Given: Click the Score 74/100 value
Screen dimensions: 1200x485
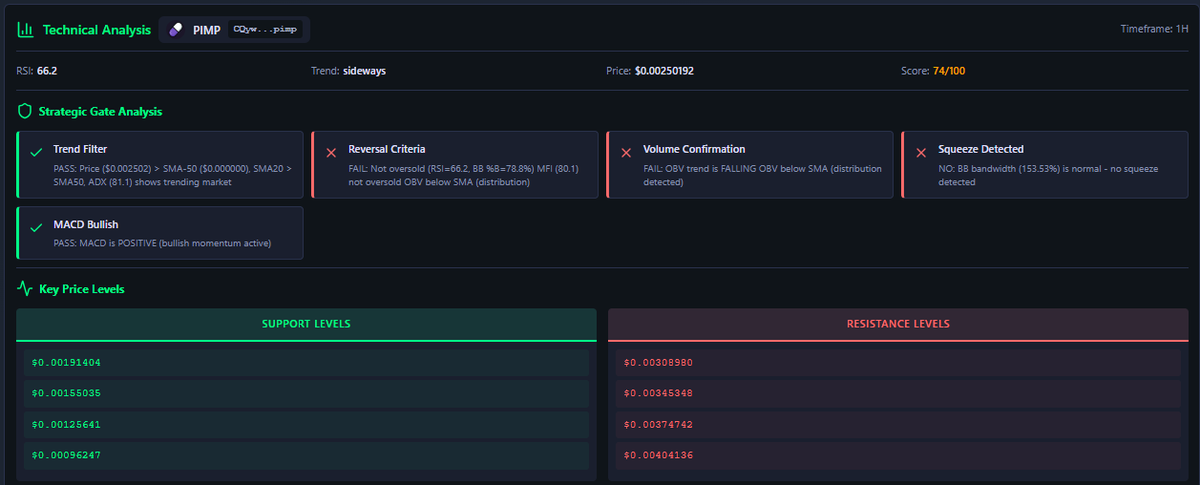Looking at the screenshot, I should (x=949, y=71).
